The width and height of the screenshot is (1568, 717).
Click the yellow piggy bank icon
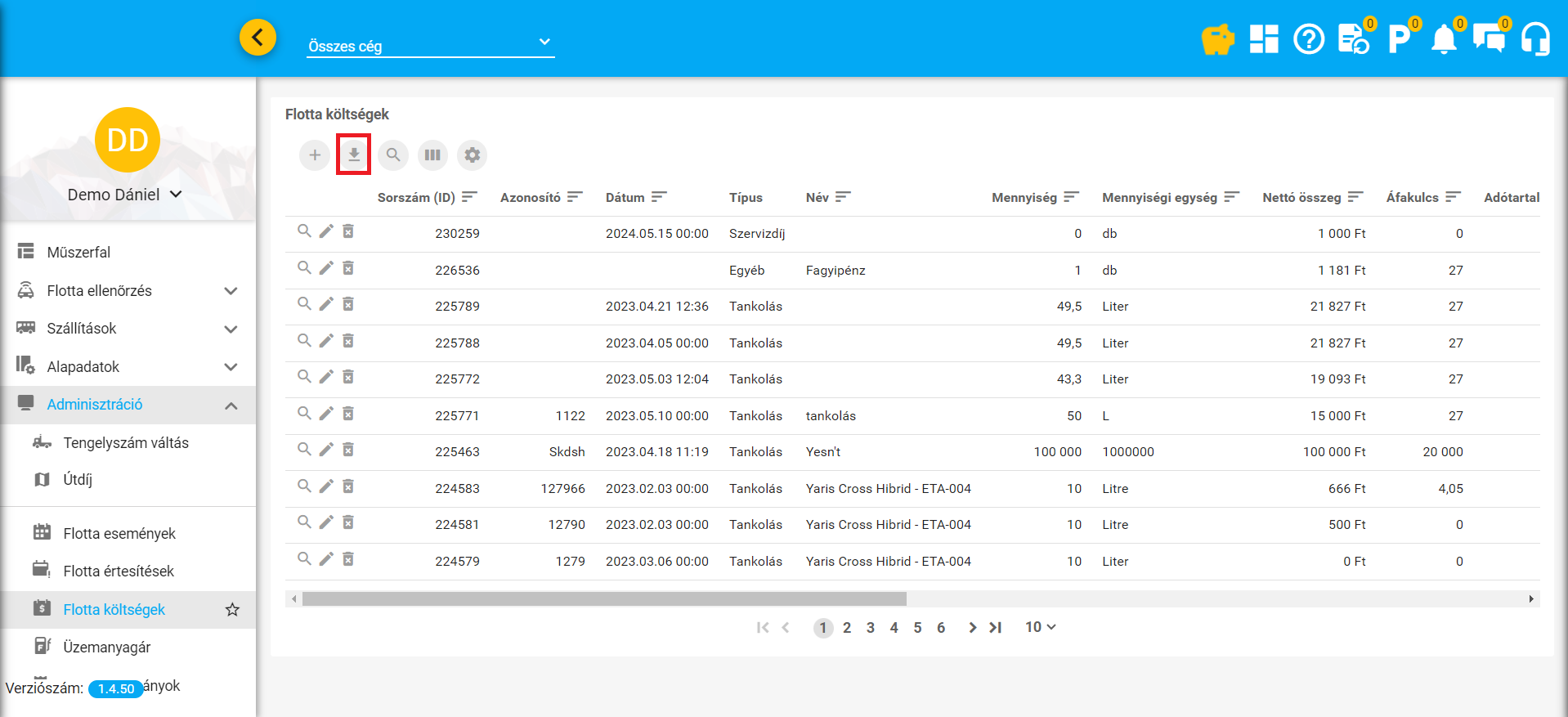pos(1216,38)
